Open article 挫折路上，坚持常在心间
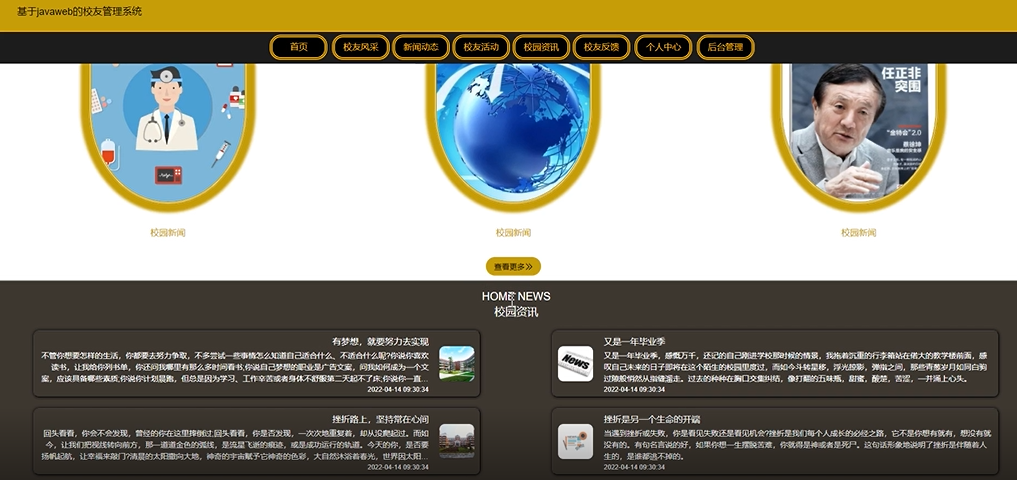Image resolution: width=1017 pixels, height=480 pixels. (x=380, y=419)
